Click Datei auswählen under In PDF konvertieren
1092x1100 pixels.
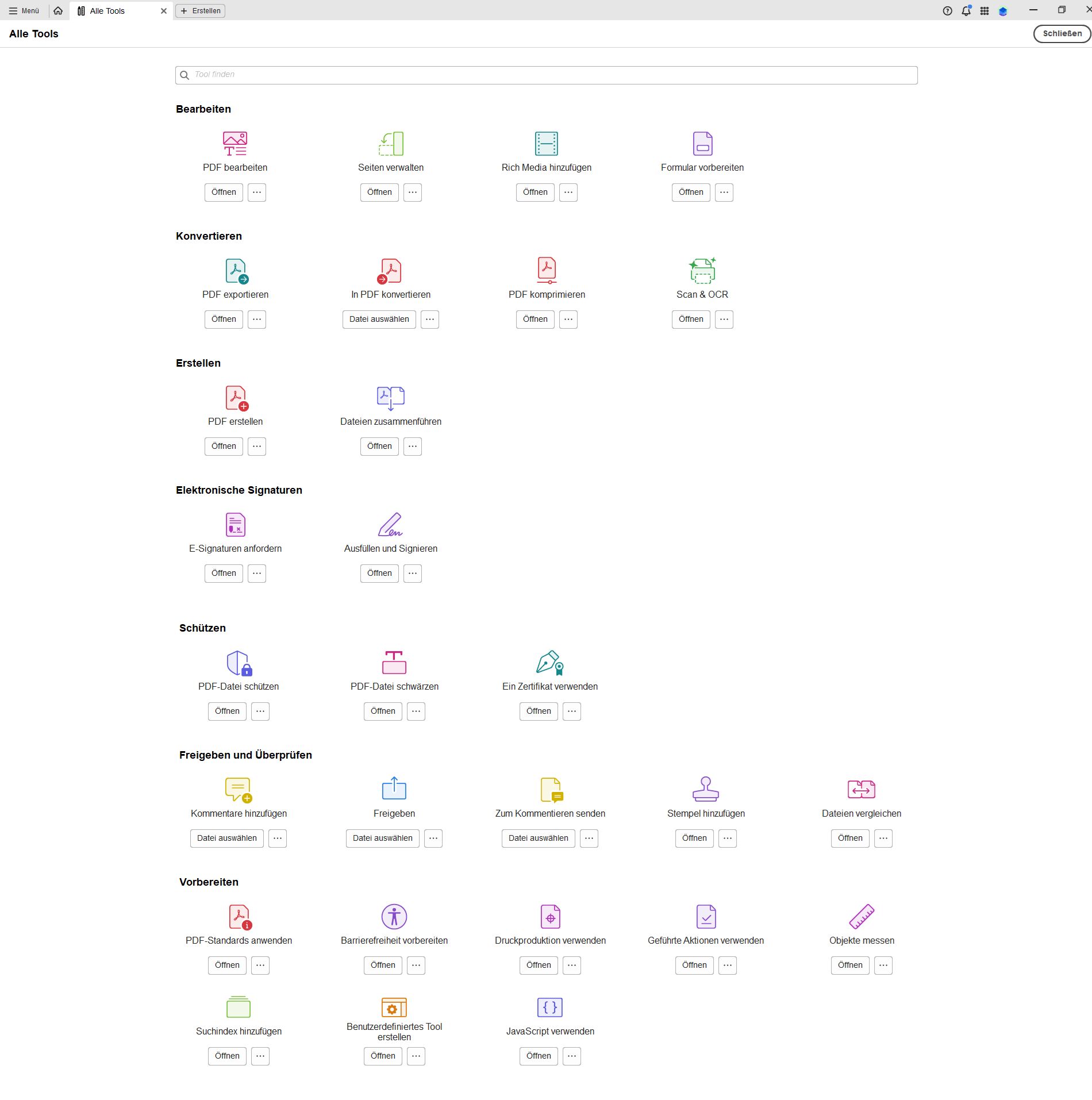[x=378, y=319]
